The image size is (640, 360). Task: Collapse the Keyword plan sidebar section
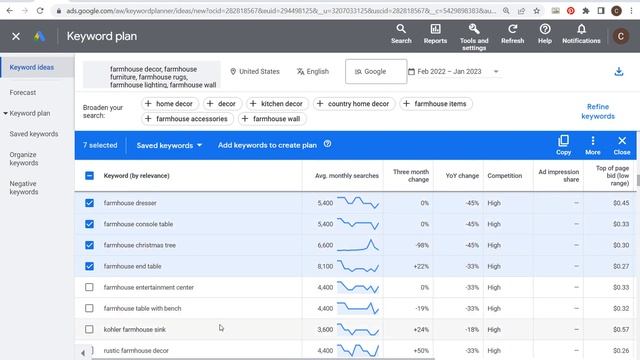(6, 113)
